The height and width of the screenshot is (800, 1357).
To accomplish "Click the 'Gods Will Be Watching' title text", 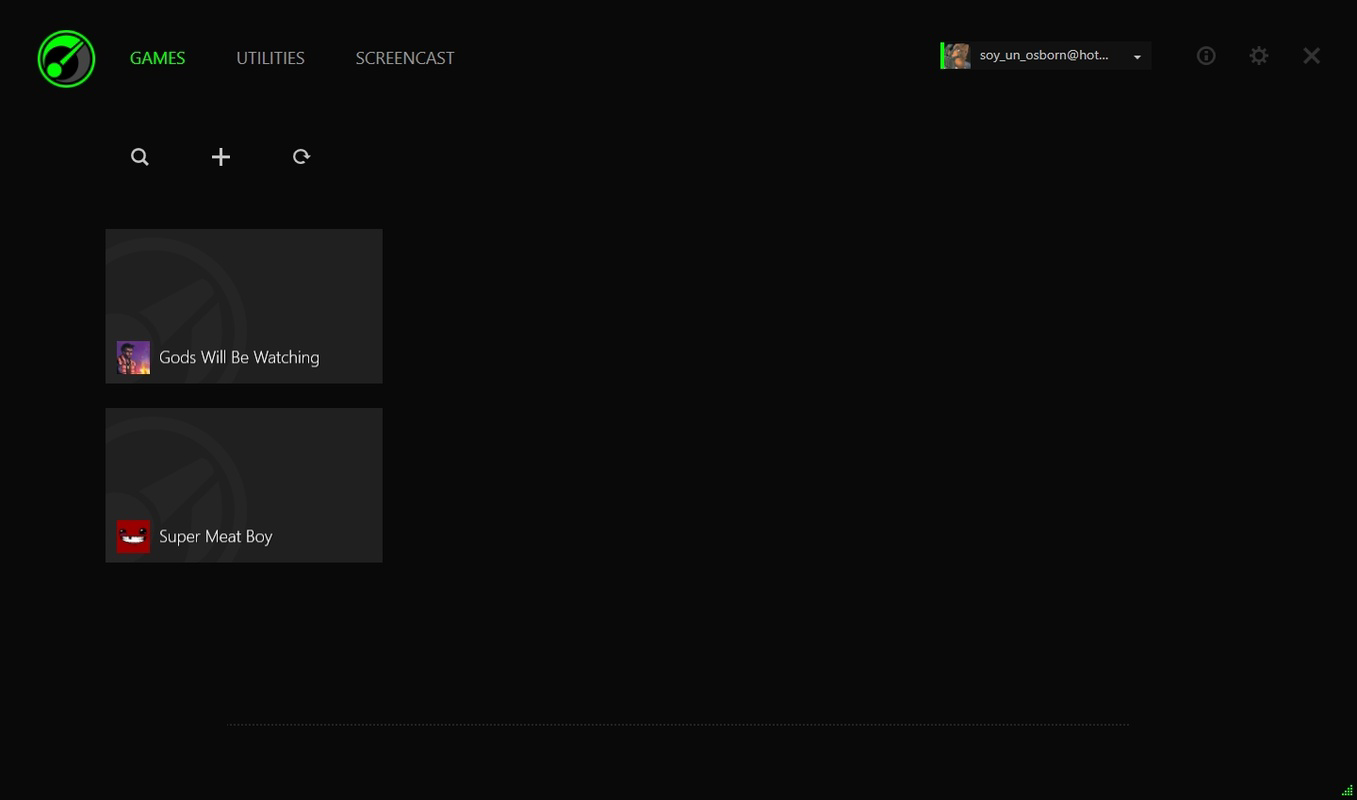I will 239,357.
